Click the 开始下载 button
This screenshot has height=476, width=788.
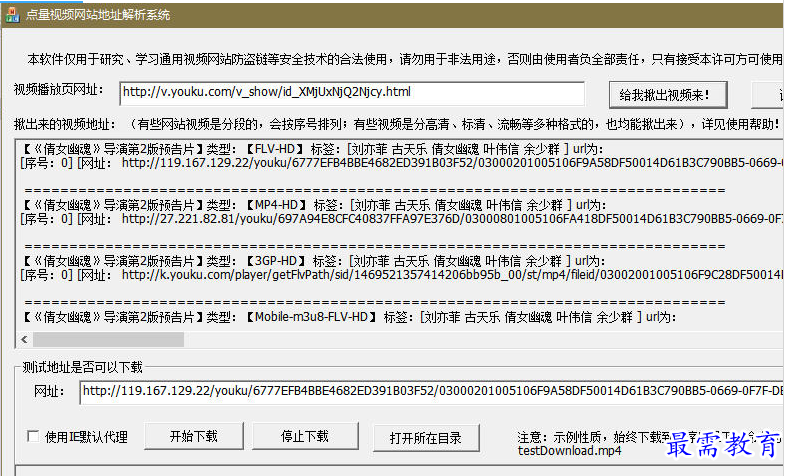(193, 436)
